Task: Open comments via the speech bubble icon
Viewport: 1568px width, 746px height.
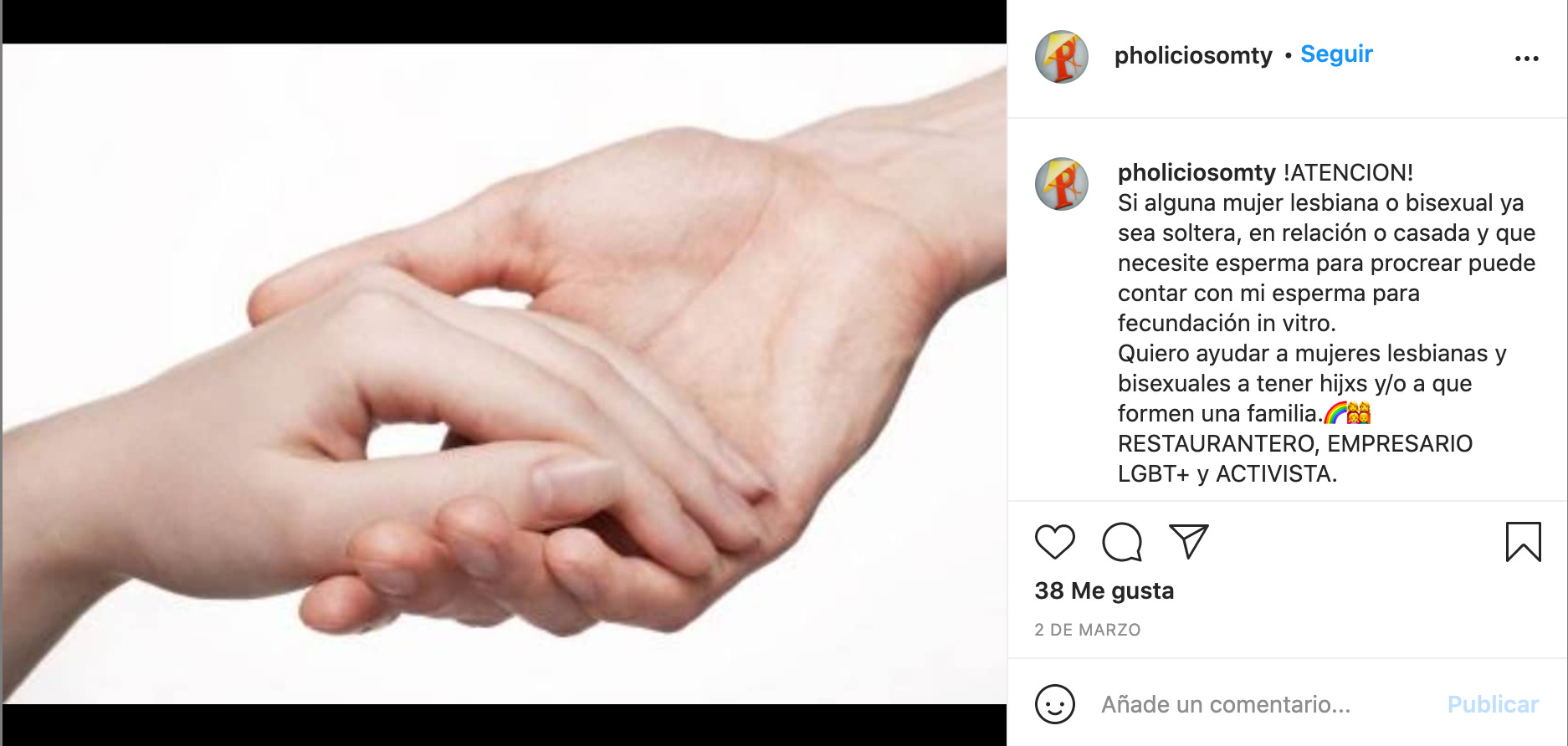Action: click(x=1122, y=542)
